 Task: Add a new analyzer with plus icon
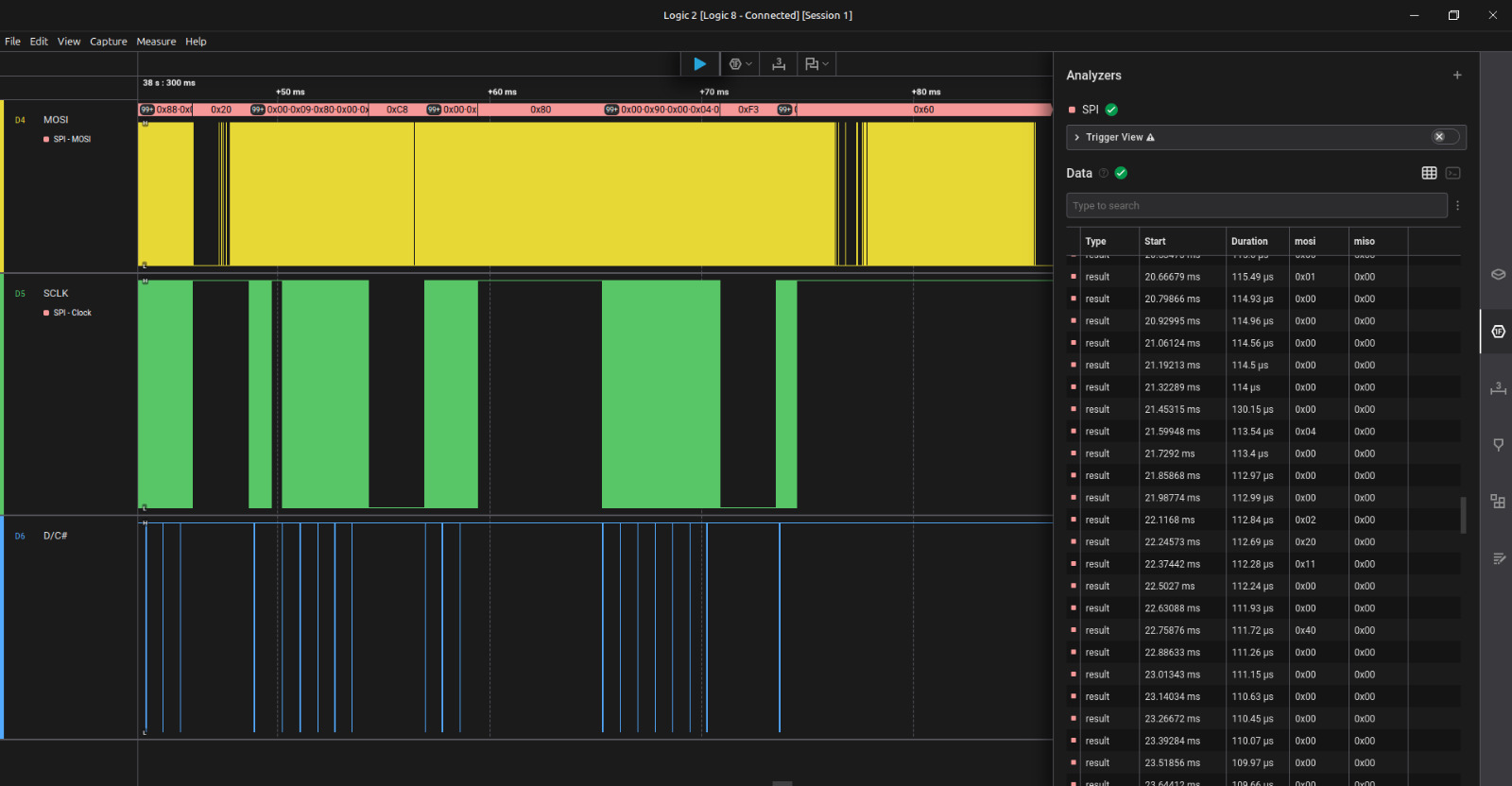coord(1457,76)
